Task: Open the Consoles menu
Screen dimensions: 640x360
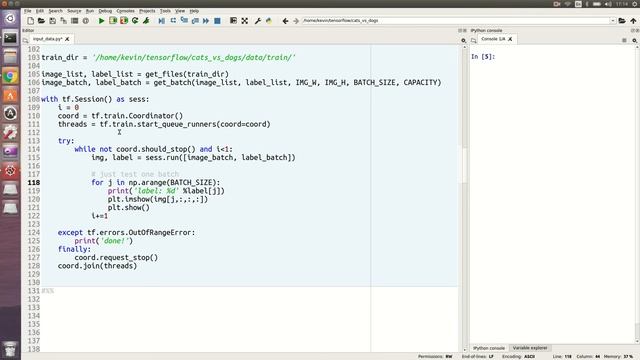Action: 125,11
